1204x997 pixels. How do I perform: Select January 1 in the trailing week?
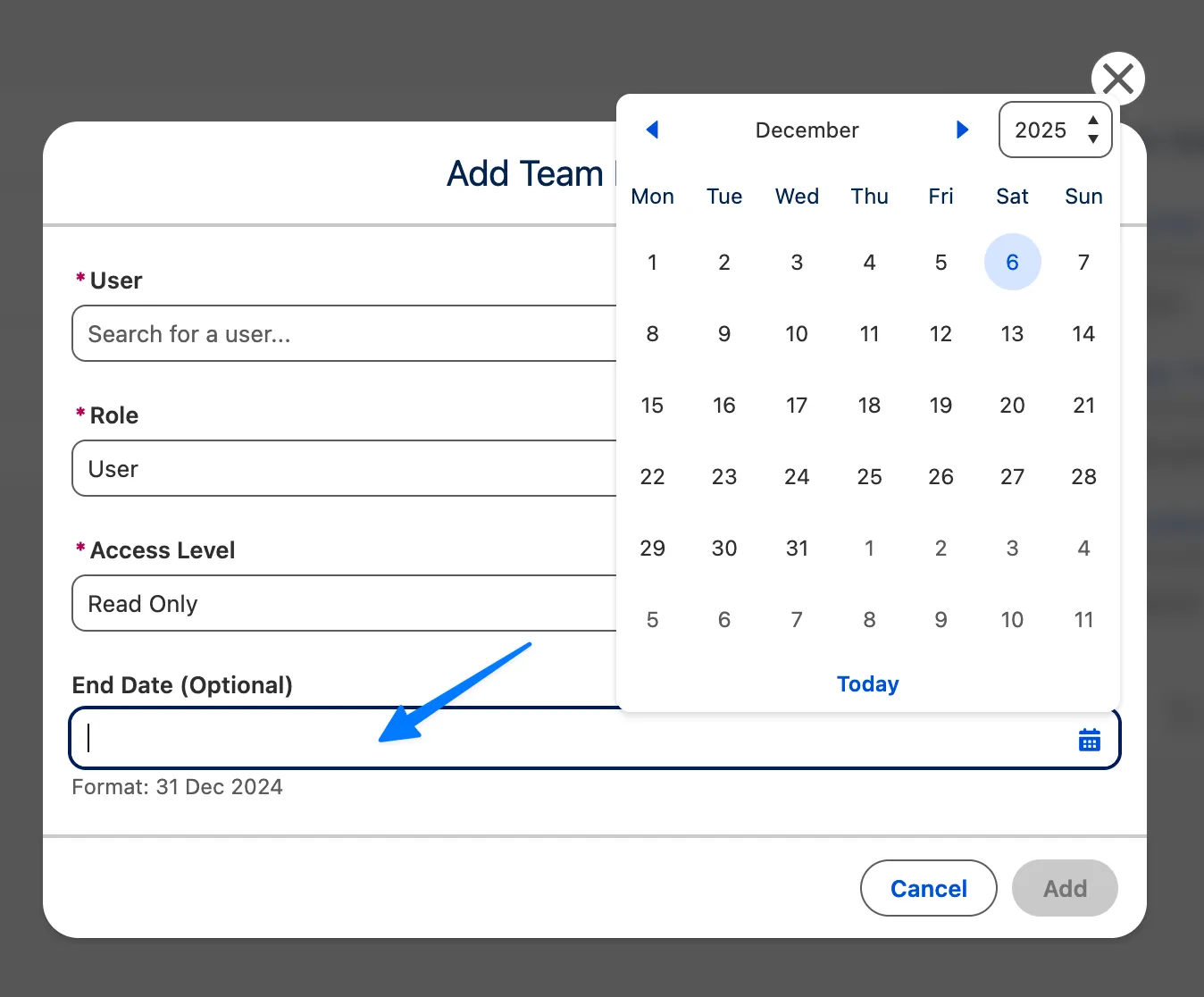[869, 548]
